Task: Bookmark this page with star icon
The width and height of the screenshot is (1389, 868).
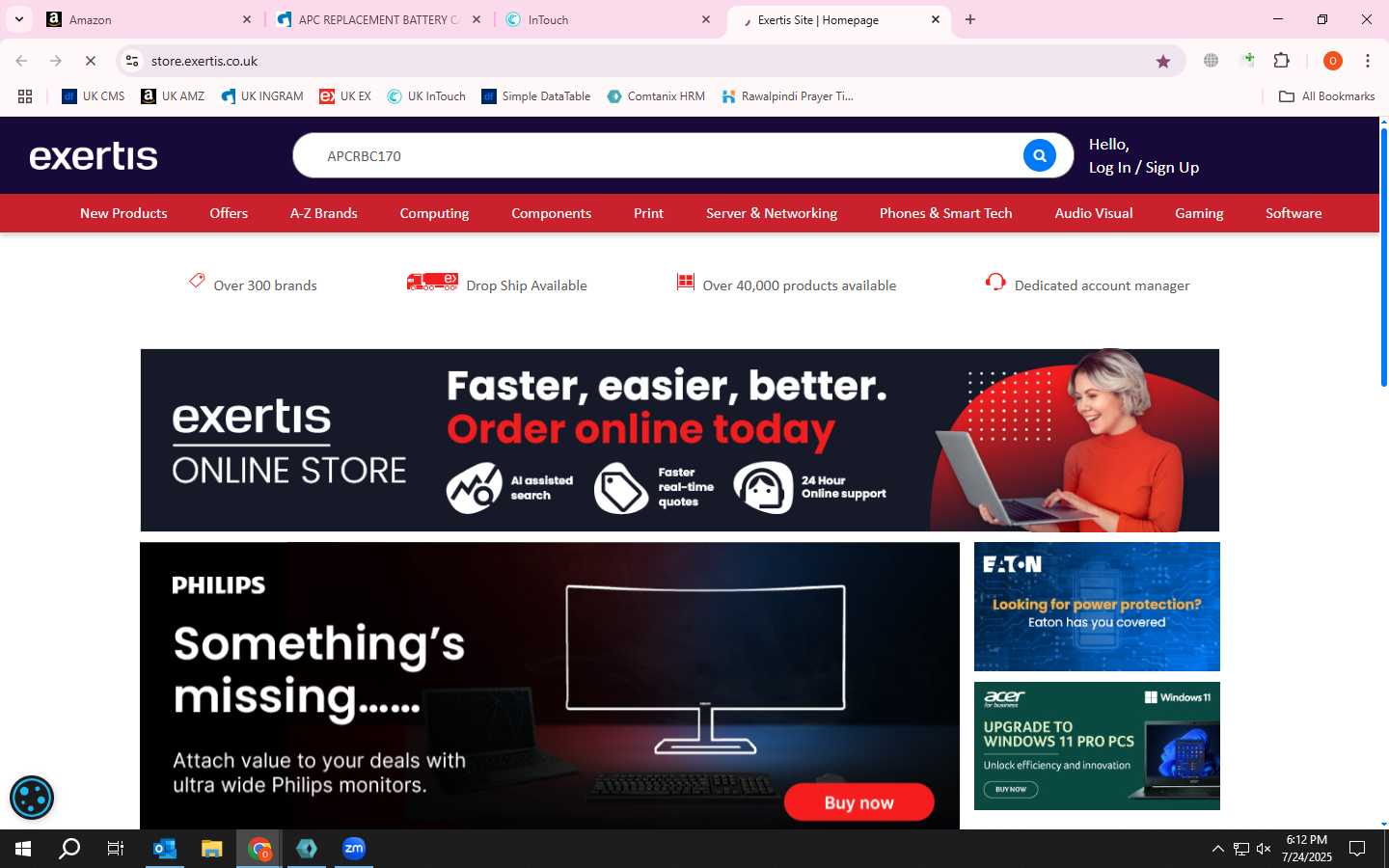Action: tap(1163, 61)
